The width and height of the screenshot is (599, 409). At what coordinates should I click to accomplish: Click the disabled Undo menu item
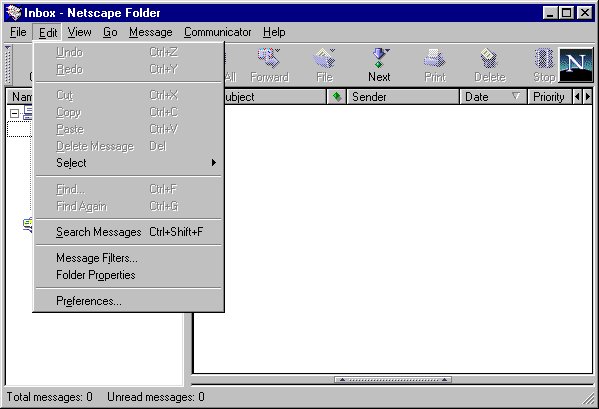pyautogui.click(x=129, y=52)
